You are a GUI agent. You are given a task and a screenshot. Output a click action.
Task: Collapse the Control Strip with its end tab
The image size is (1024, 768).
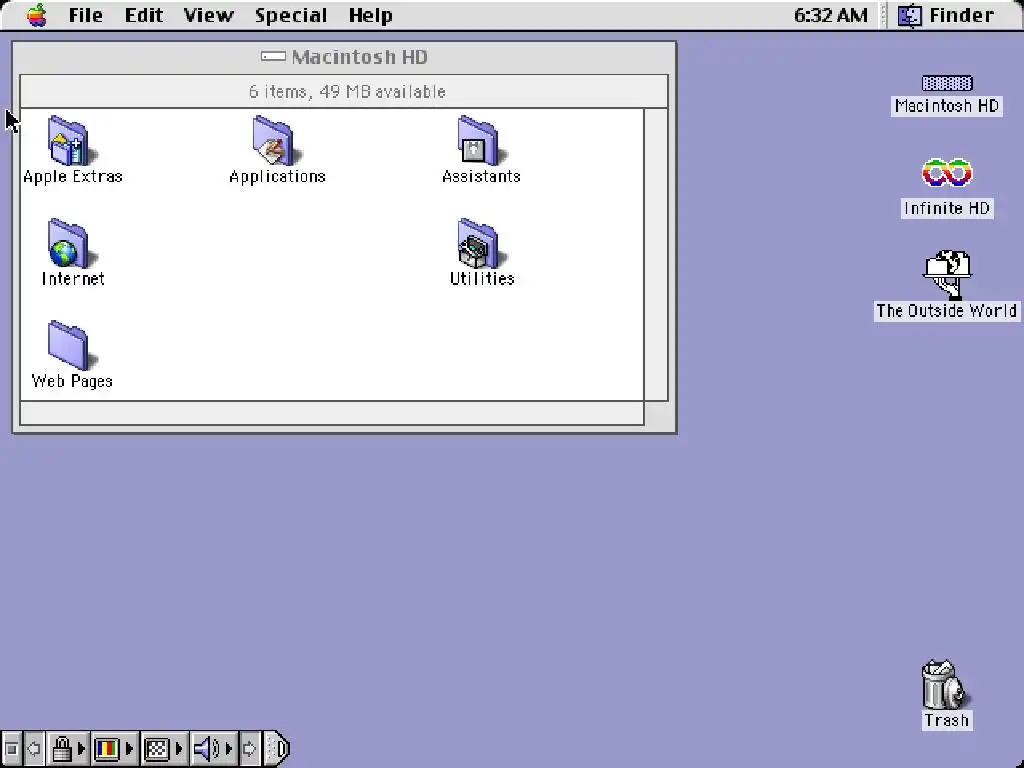pos(278,749)
